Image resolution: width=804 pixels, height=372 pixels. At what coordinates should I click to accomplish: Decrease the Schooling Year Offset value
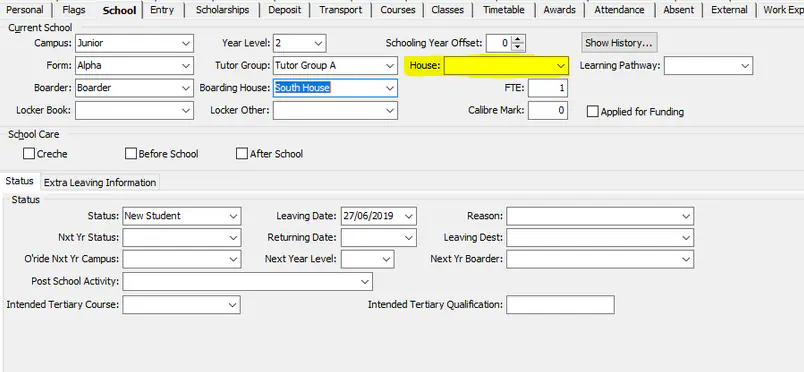(x=518, y=47)
